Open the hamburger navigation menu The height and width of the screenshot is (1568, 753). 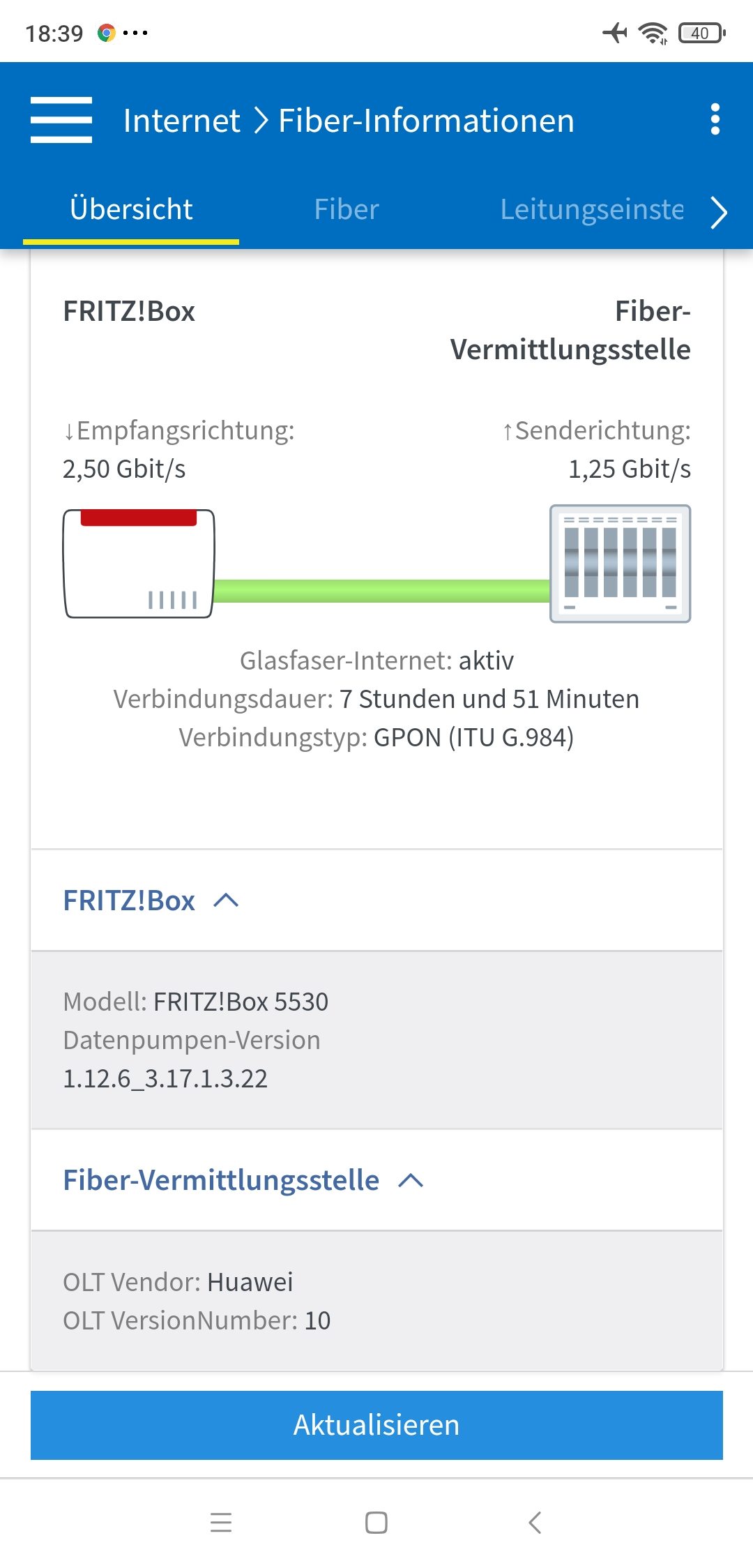click(x=61, y=120)
